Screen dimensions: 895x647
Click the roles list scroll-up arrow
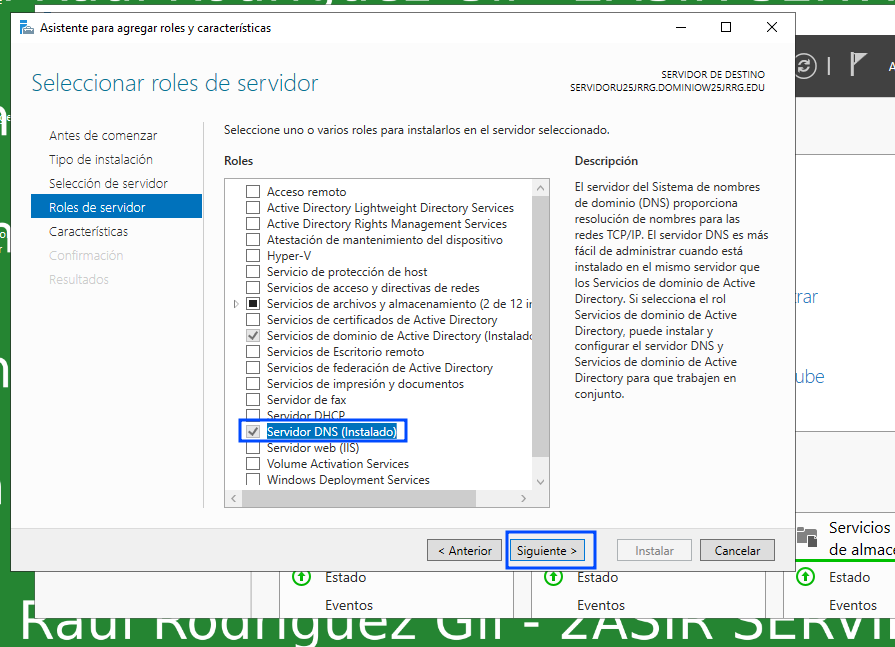[541, 188]
